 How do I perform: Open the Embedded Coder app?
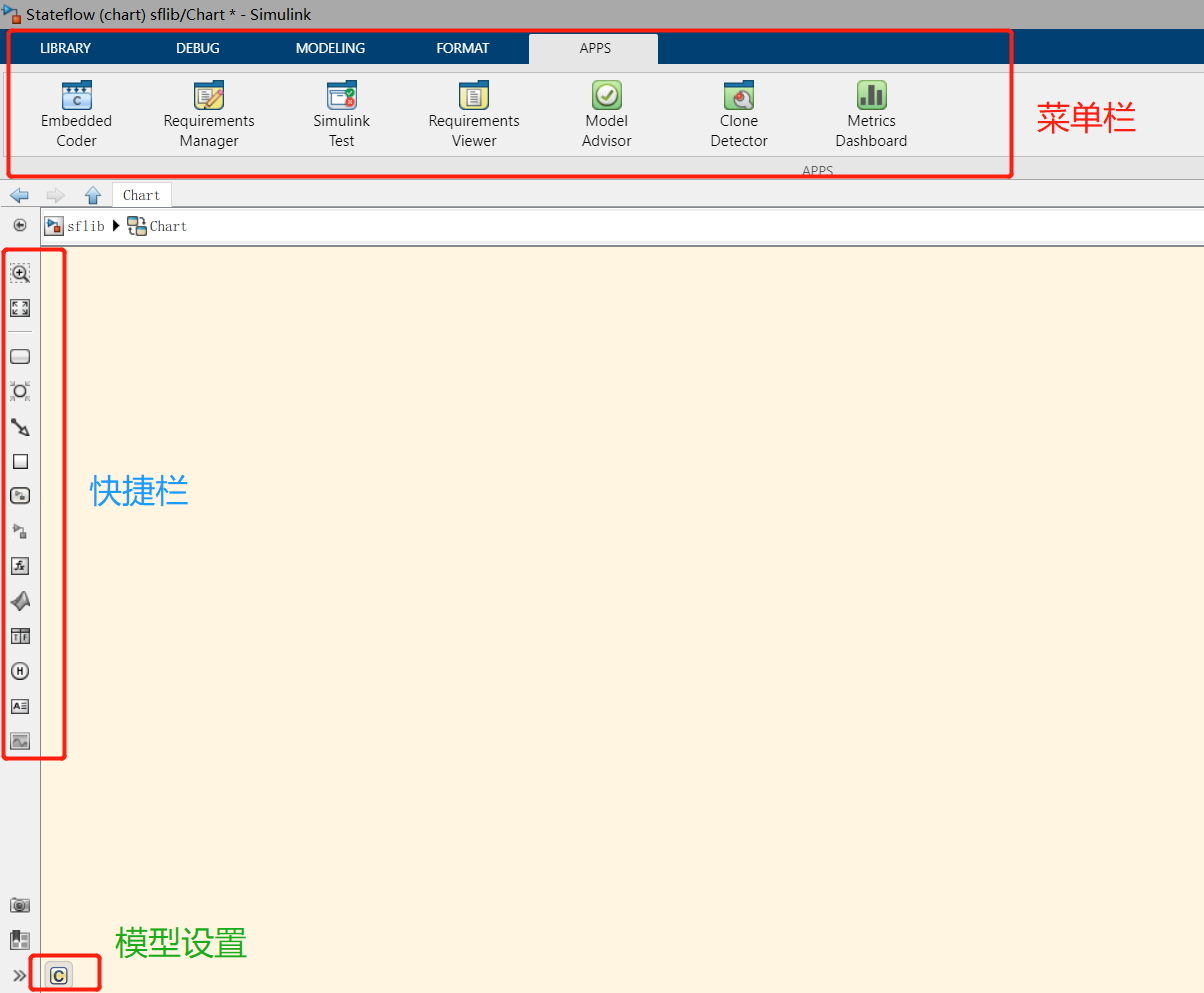(76, 115)
